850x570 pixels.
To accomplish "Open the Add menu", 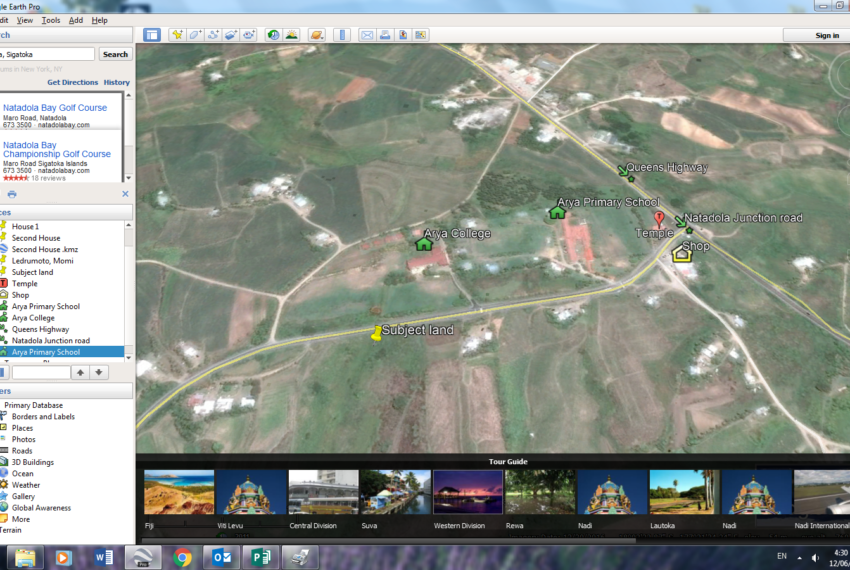I will [x=76, y=20].
